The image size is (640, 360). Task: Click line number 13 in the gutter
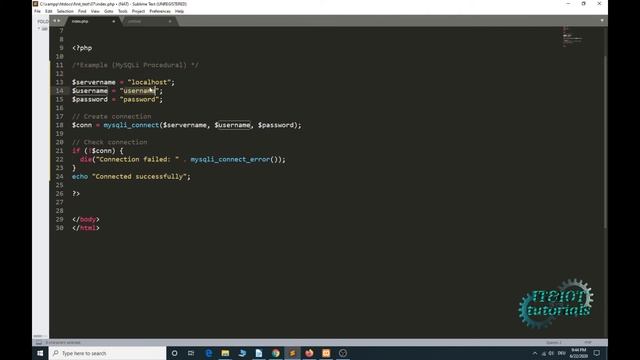point(60,82)
